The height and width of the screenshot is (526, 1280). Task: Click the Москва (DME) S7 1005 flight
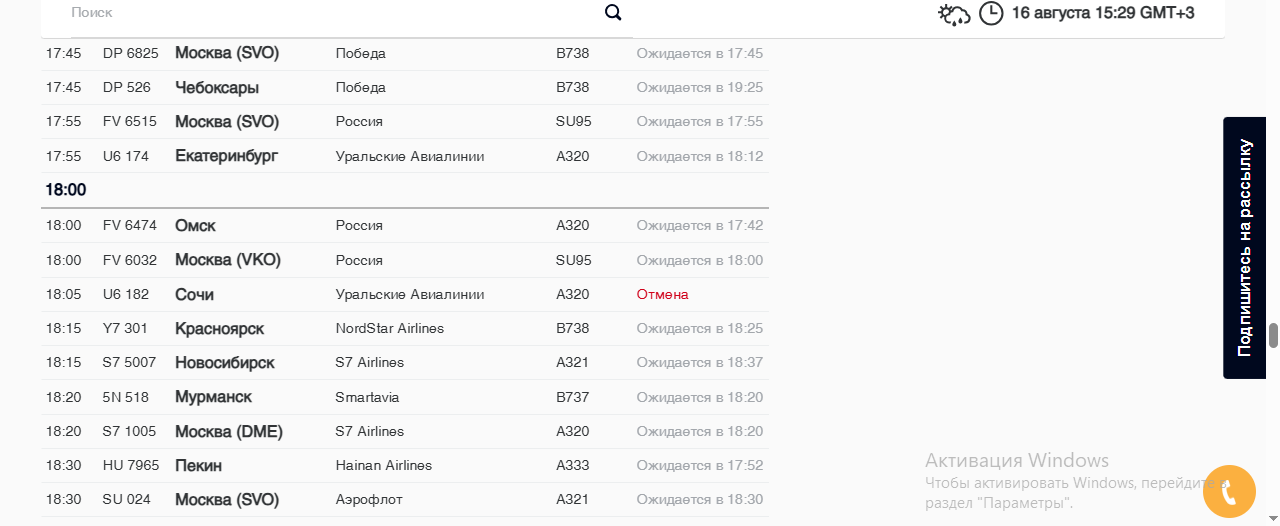(405, 432)
